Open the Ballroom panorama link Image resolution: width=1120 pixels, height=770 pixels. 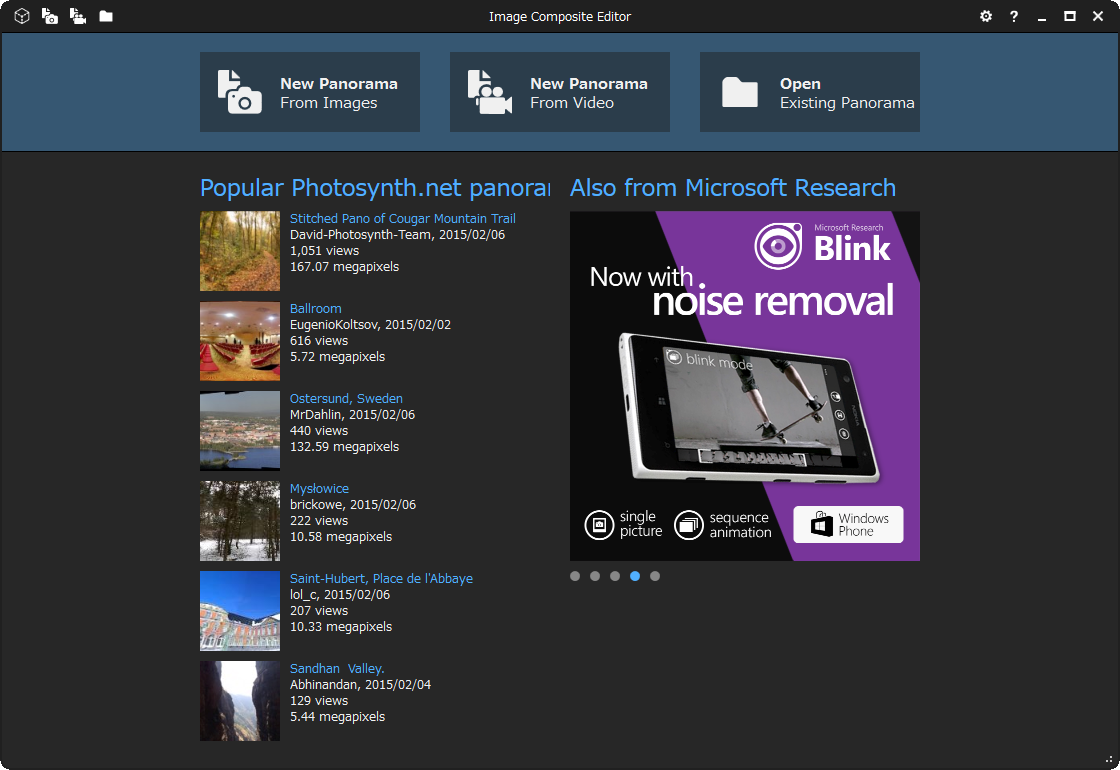click(315, 308)
